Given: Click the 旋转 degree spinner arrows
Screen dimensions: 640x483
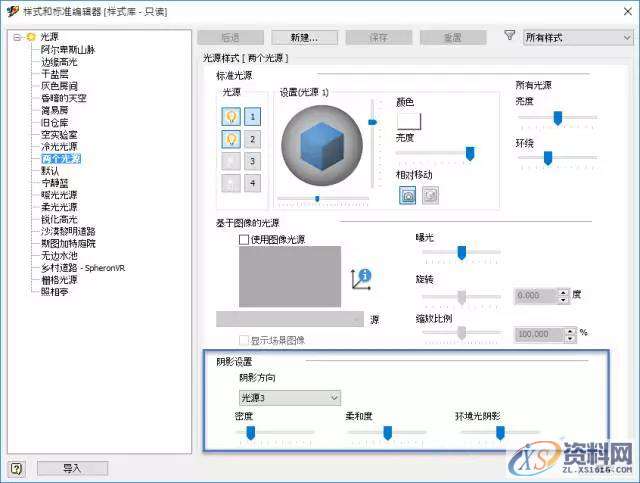Looking at the screenshot, I should click(563, 296).
